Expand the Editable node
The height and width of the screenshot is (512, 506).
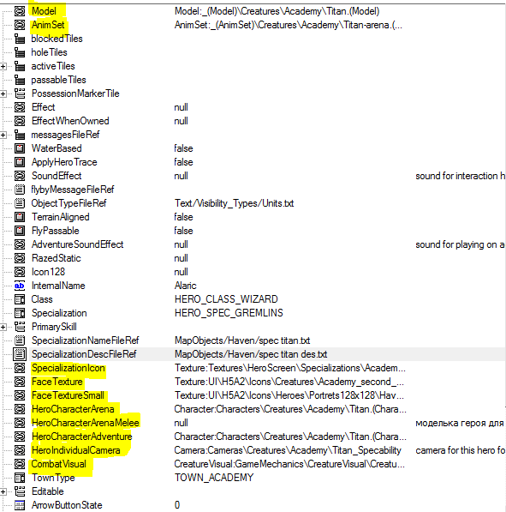pyautogui.click(x=3, y=491)
